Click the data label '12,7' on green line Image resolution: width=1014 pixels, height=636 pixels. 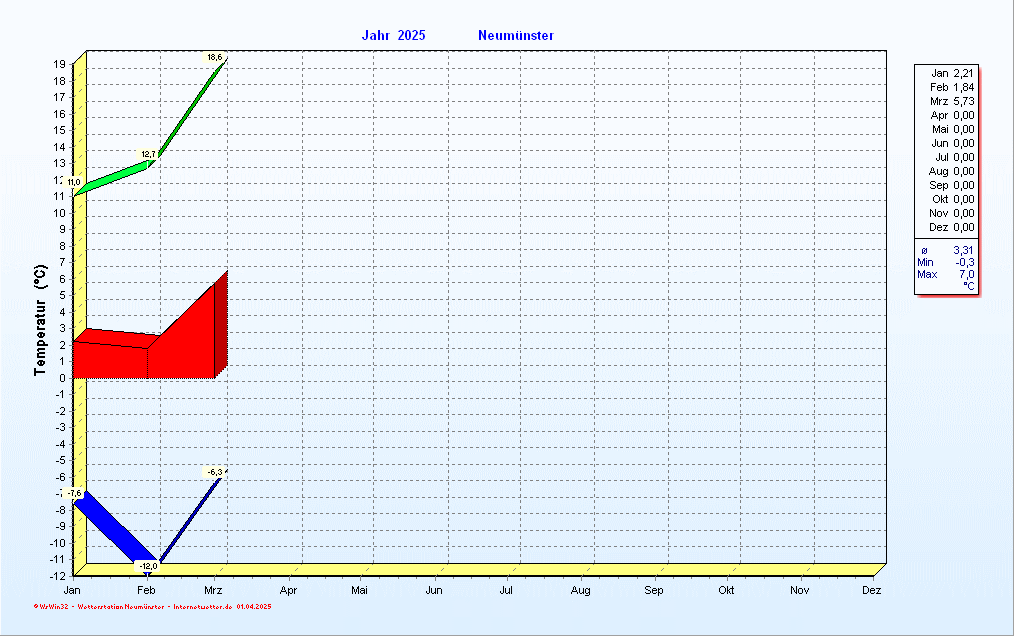[x=148, y=154]
